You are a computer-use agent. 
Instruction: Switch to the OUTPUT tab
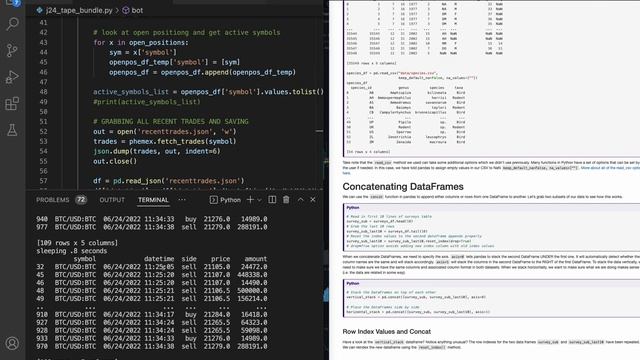point(112,200)
